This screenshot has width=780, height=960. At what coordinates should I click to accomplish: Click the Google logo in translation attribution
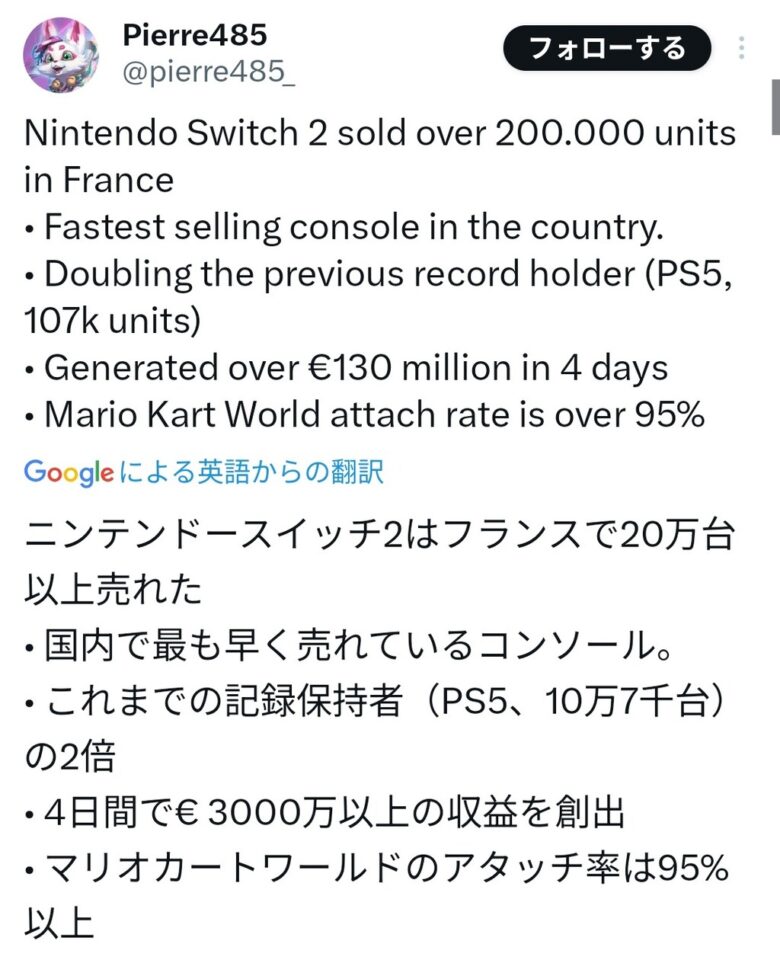[x=68, y=472]
